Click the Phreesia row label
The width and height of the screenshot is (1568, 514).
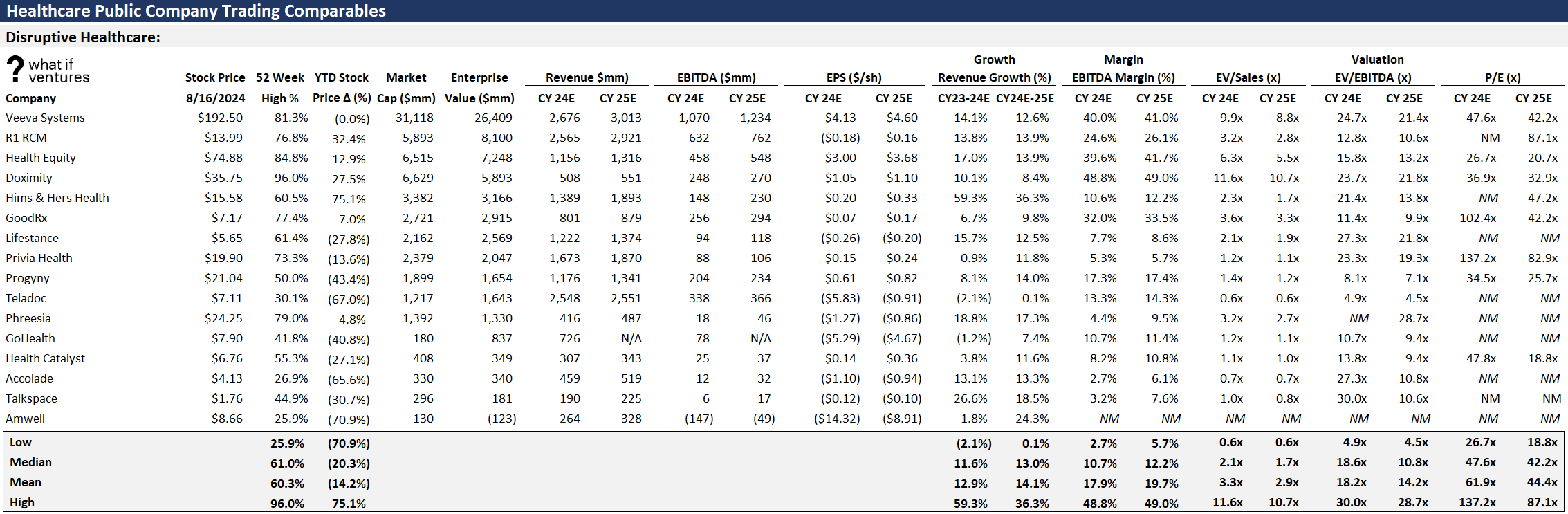[28, 318]
